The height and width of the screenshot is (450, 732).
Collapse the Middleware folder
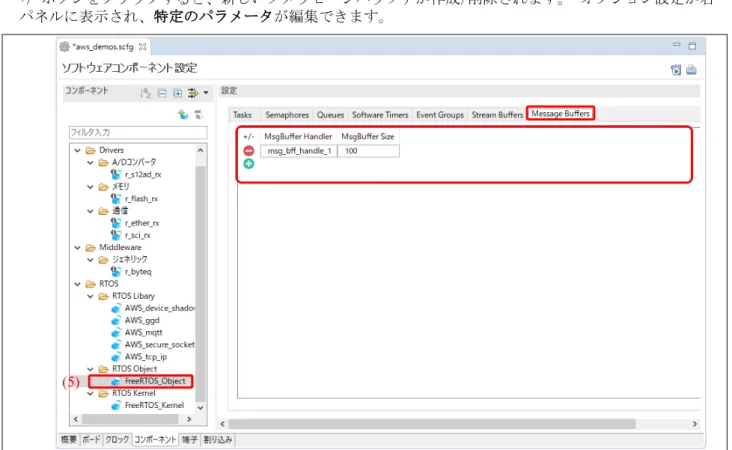click(77, 247)
